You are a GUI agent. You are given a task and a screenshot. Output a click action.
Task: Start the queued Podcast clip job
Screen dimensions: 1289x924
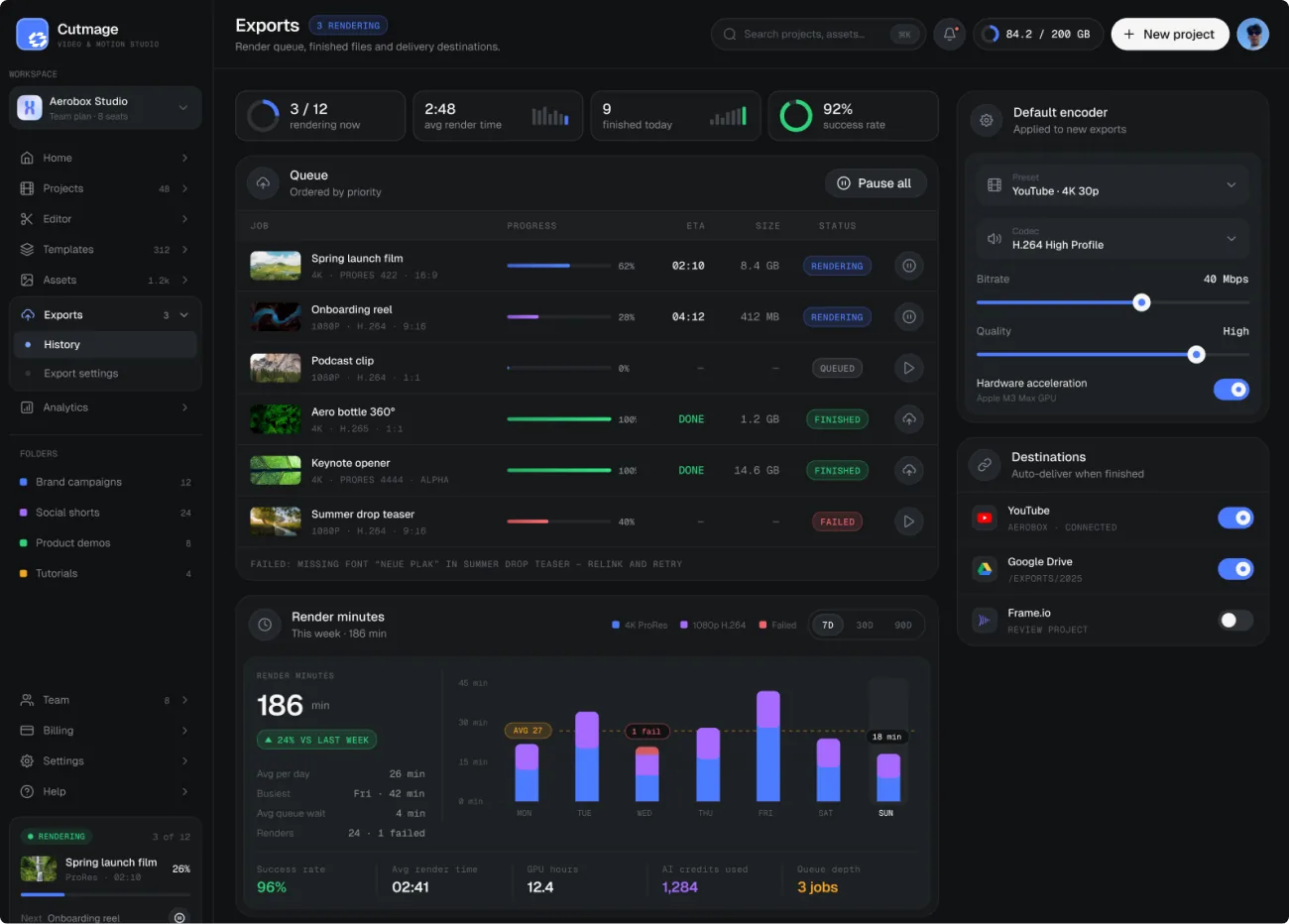[x=908, y=368]
